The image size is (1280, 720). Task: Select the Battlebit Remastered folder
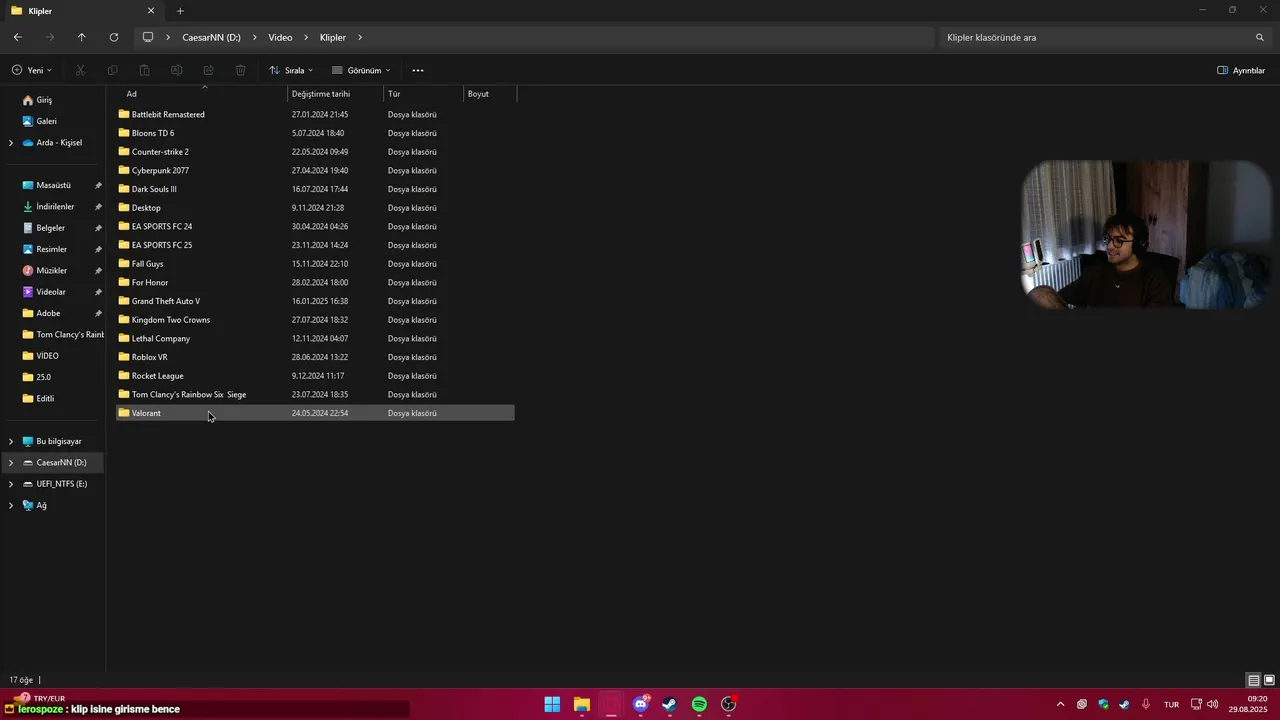coord(316,114)
